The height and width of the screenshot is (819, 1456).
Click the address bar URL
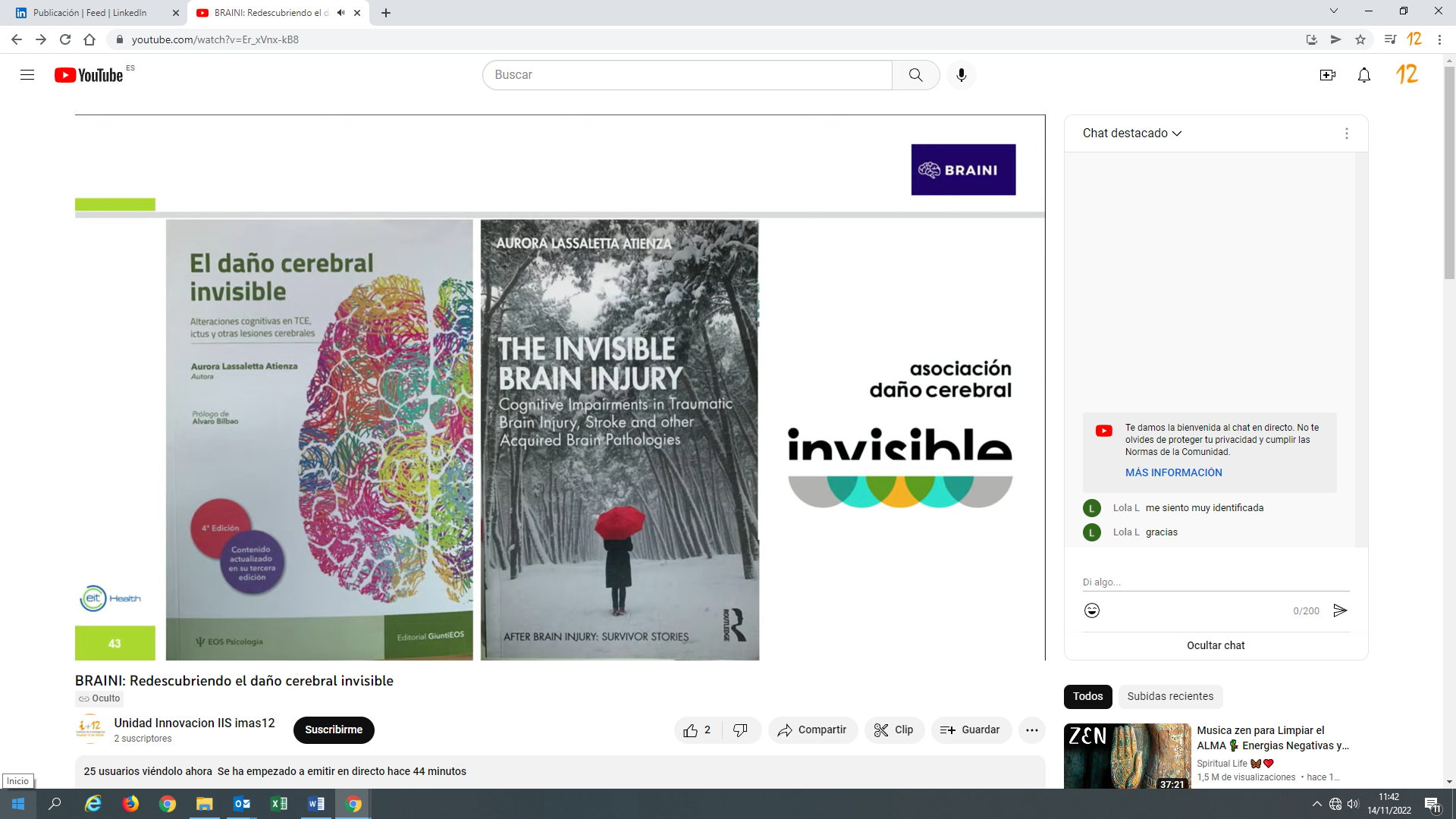(215, 39)
